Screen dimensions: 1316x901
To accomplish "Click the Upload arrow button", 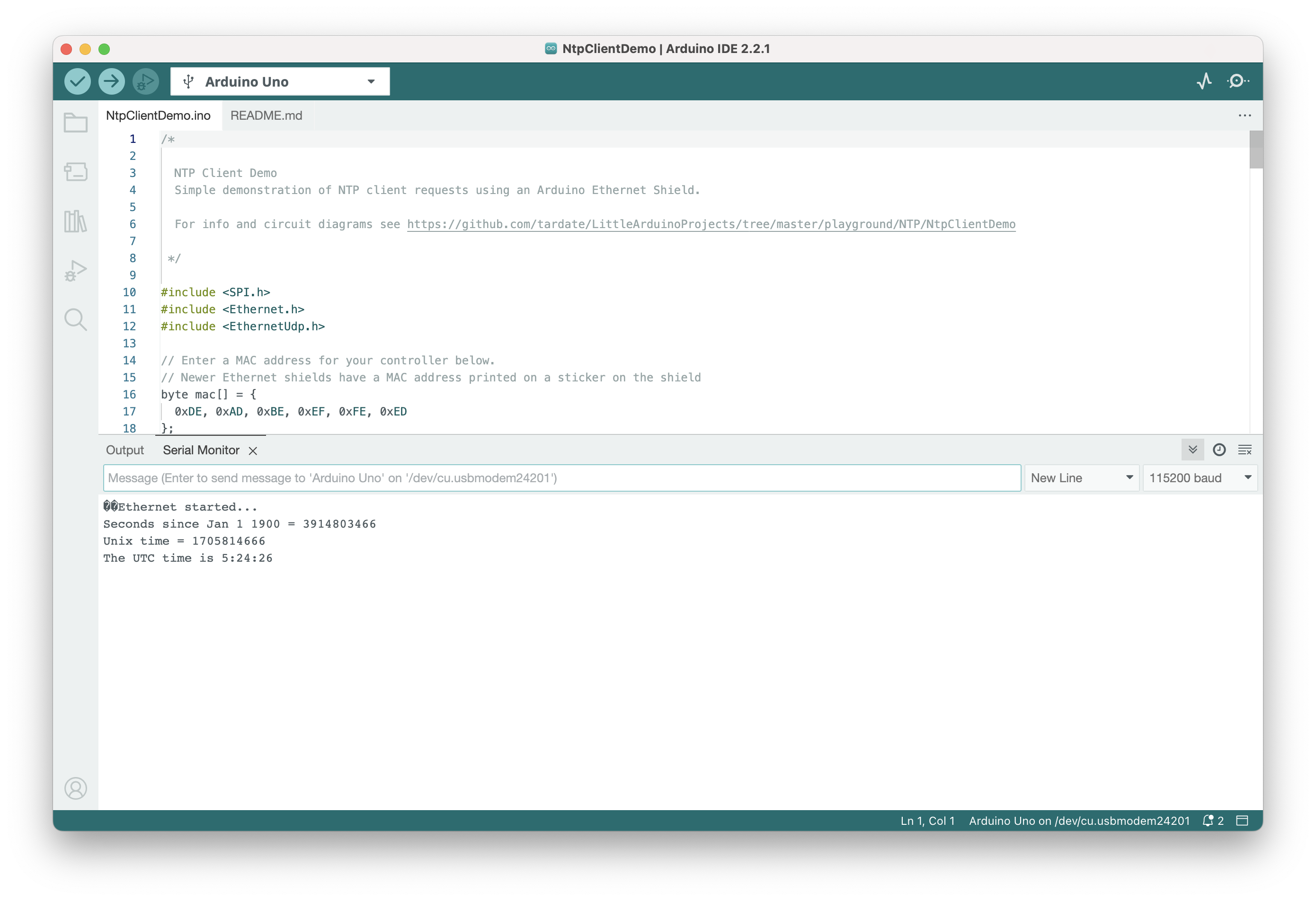I will pos(112,81).
